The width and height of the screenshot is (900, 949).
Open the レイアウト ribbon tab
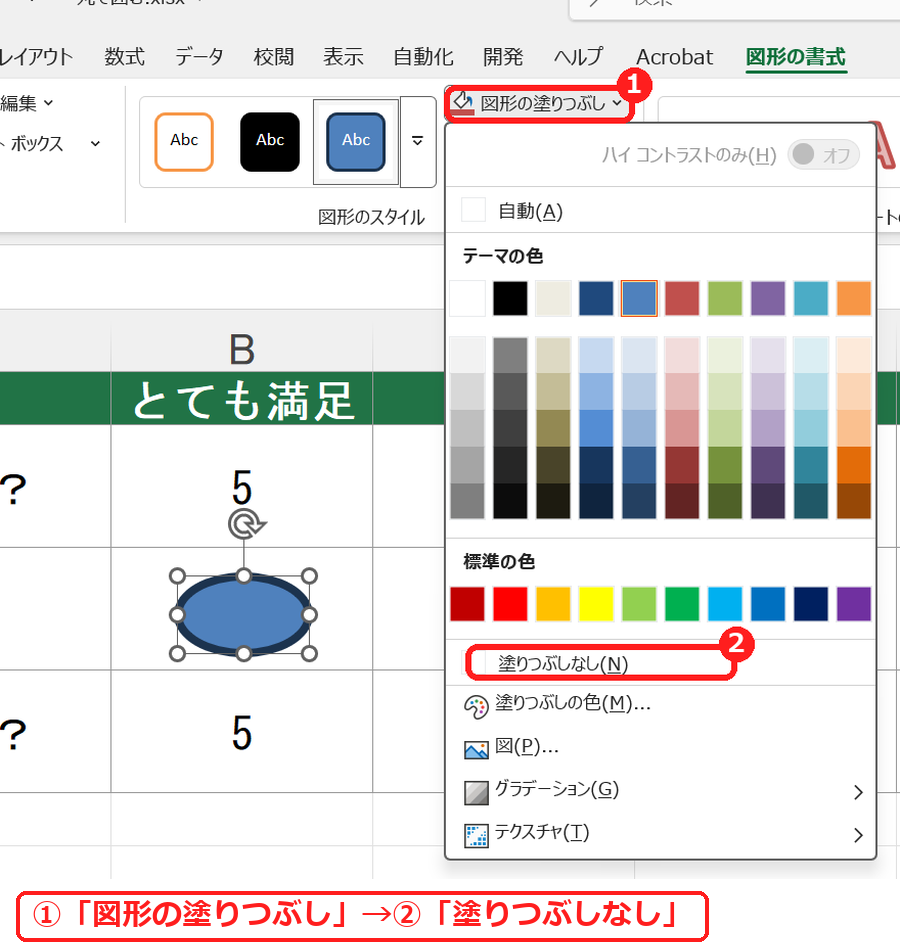pos(36,57)
